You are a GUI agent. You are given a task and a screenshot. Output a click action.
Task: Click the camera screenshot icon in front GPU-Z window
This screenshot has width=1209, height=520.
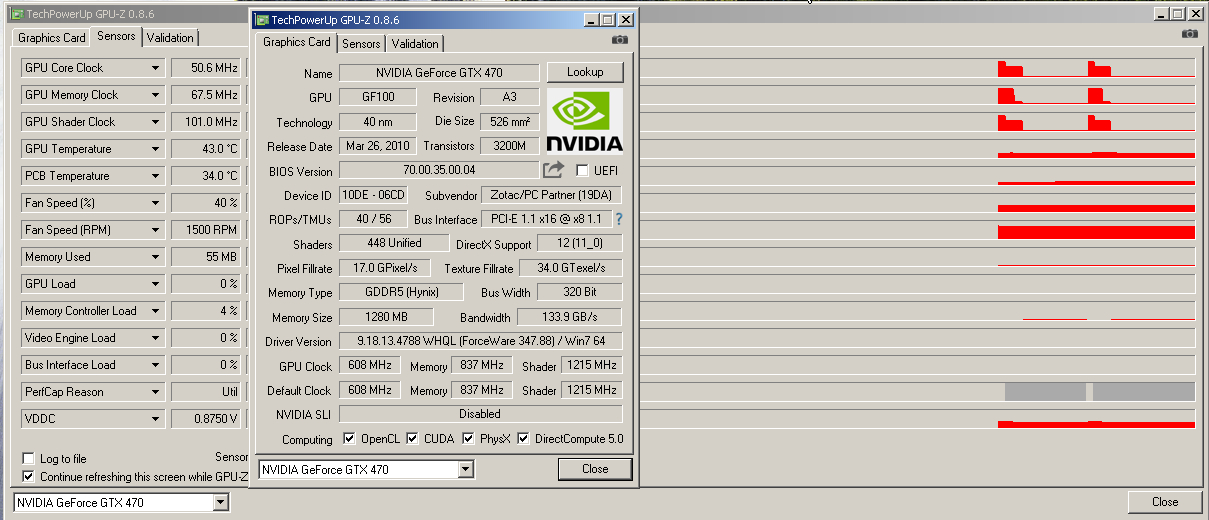(x=620, y=40)
